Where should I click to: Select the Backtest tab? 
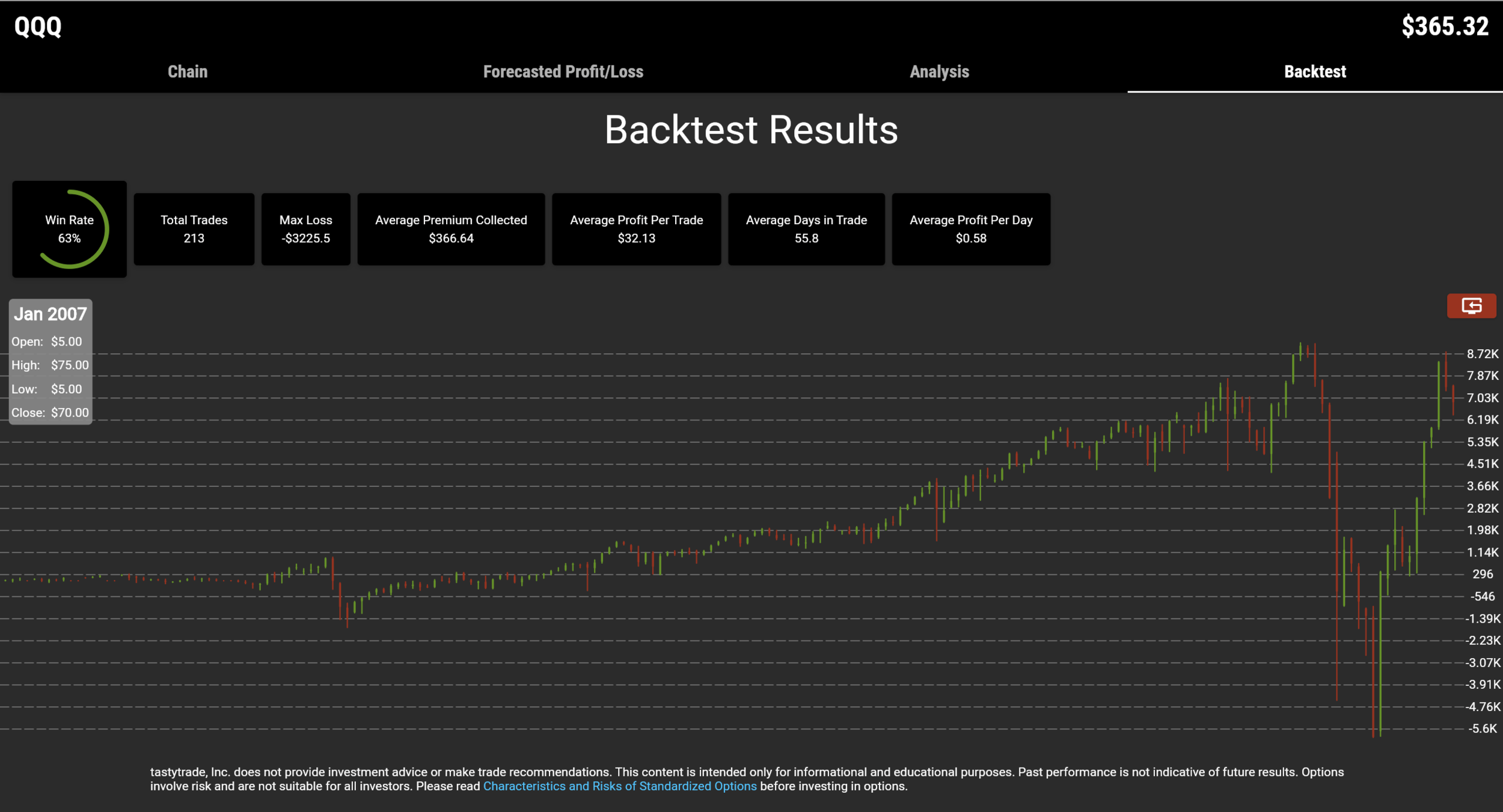1315,72
